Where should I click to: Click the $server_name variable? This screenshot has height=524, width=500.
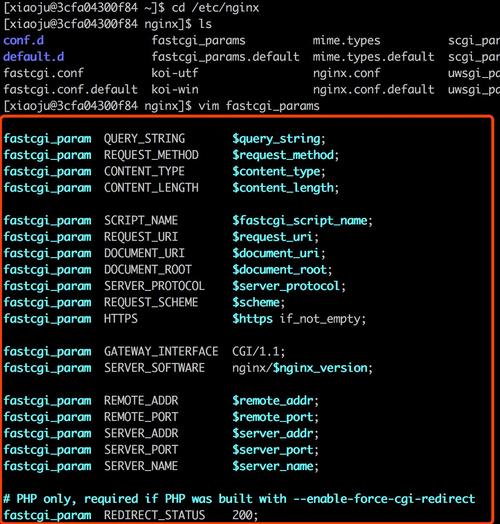coord(273,466)
